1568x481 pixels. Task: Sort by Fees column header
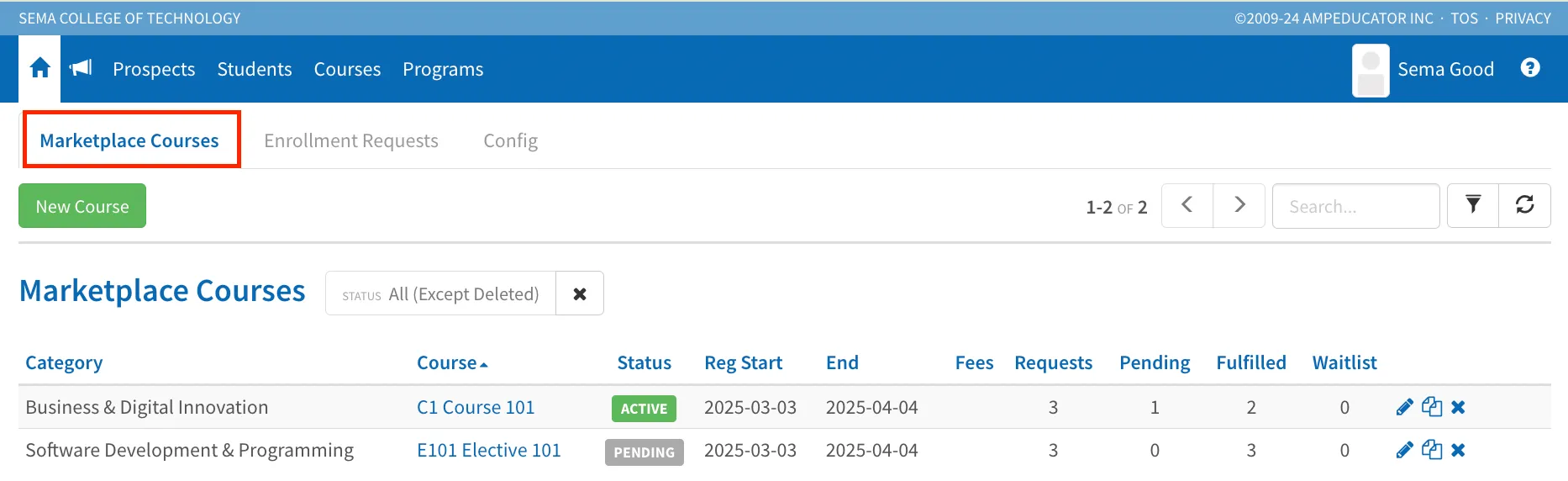click(974, 362)
